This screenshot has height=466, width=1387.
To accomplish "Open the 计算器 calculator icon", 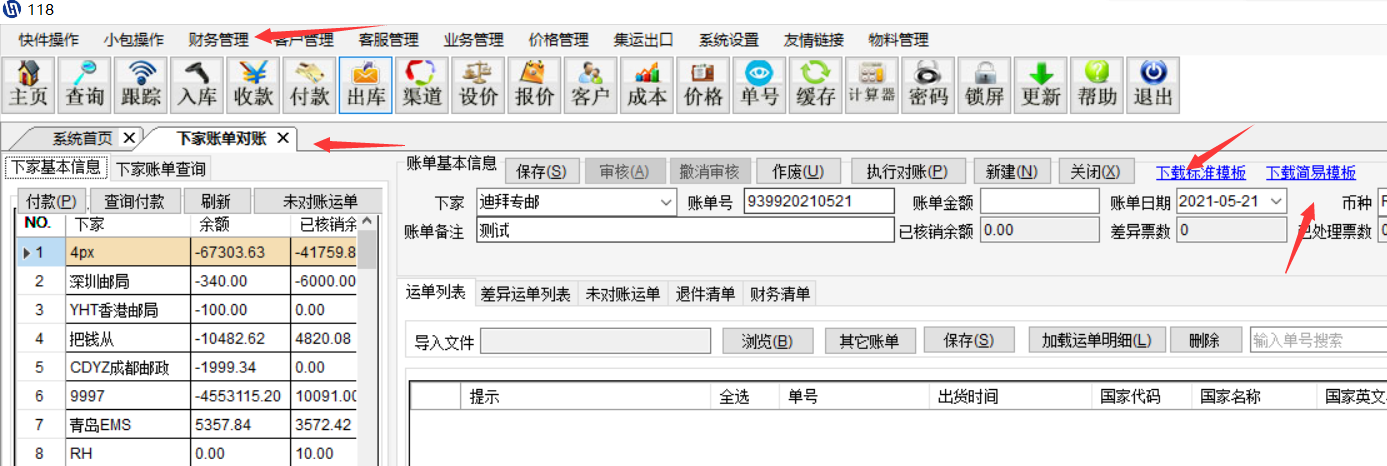I will [871, 84].
